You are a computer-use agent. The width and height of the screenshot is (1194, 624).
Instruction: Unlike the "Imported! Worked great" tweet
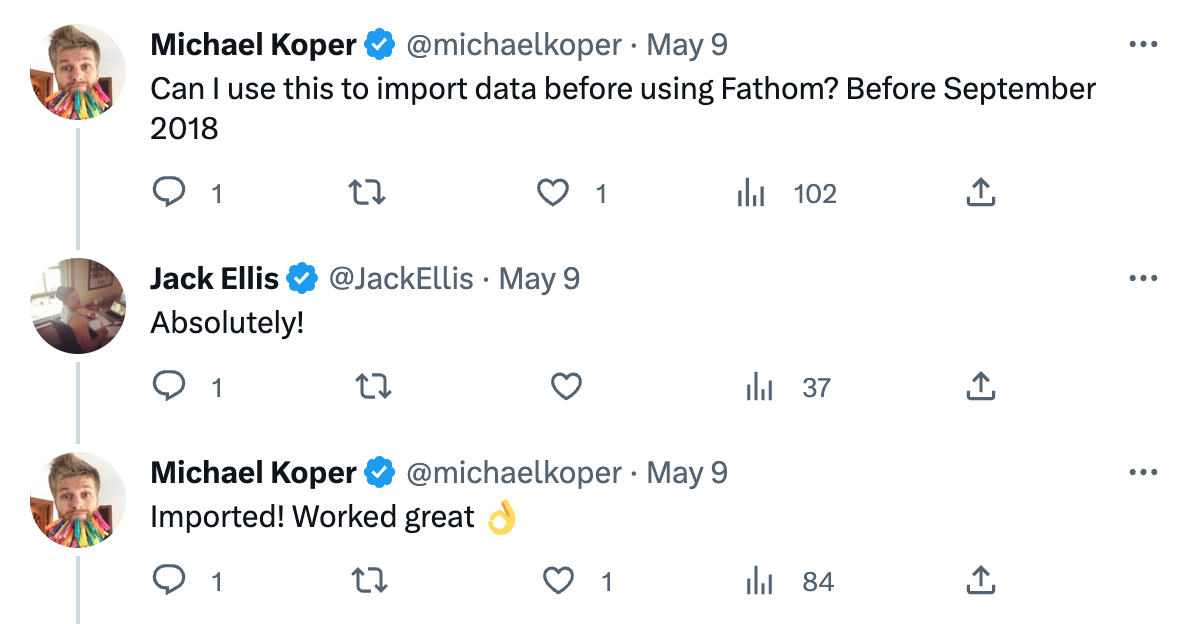pyautogui.click(x=558, y=580)
